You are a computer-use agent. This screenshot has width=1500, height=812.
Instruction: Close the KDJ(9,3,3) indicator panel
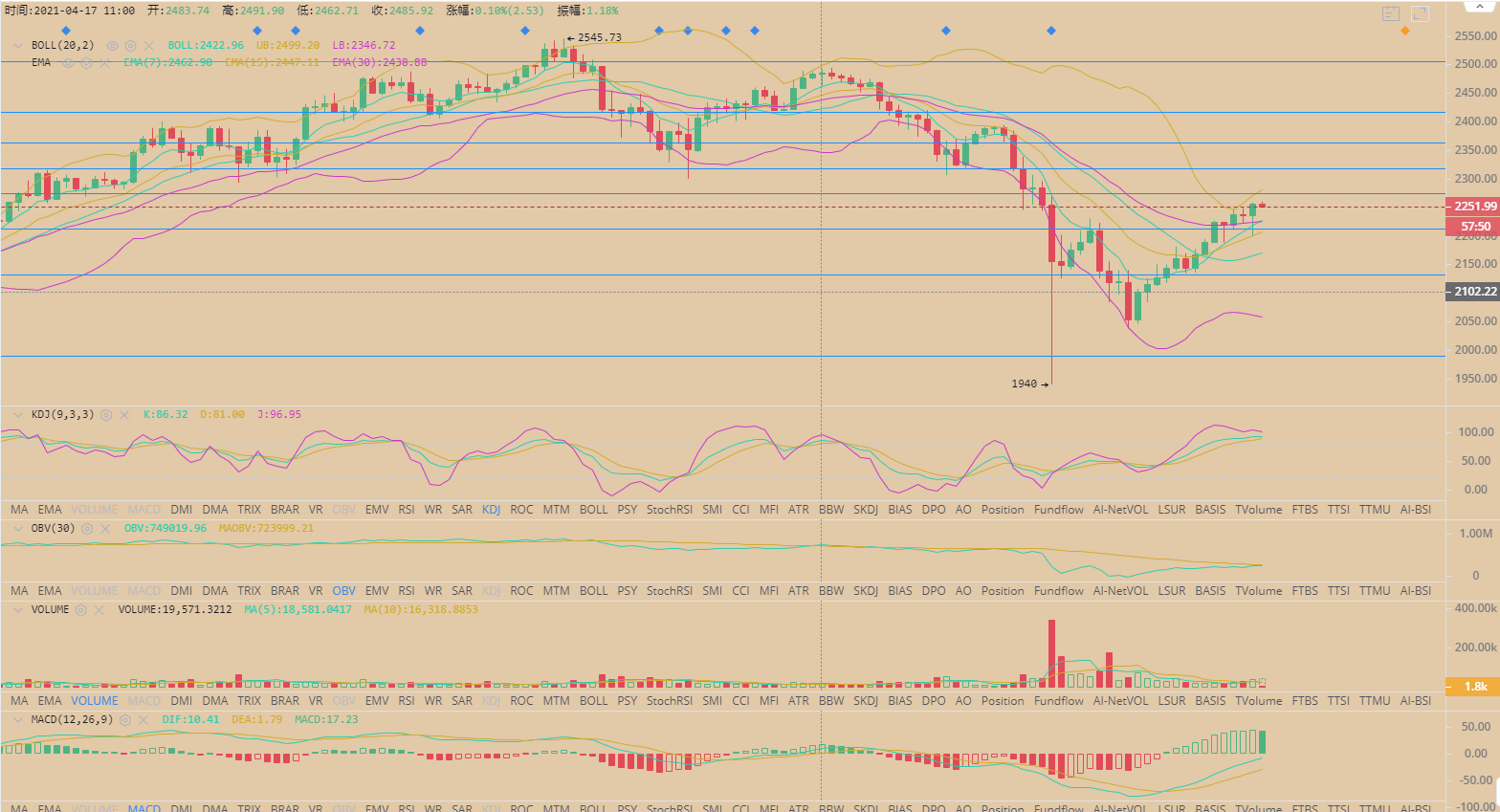pyautogui.click(x=124, y=415)
